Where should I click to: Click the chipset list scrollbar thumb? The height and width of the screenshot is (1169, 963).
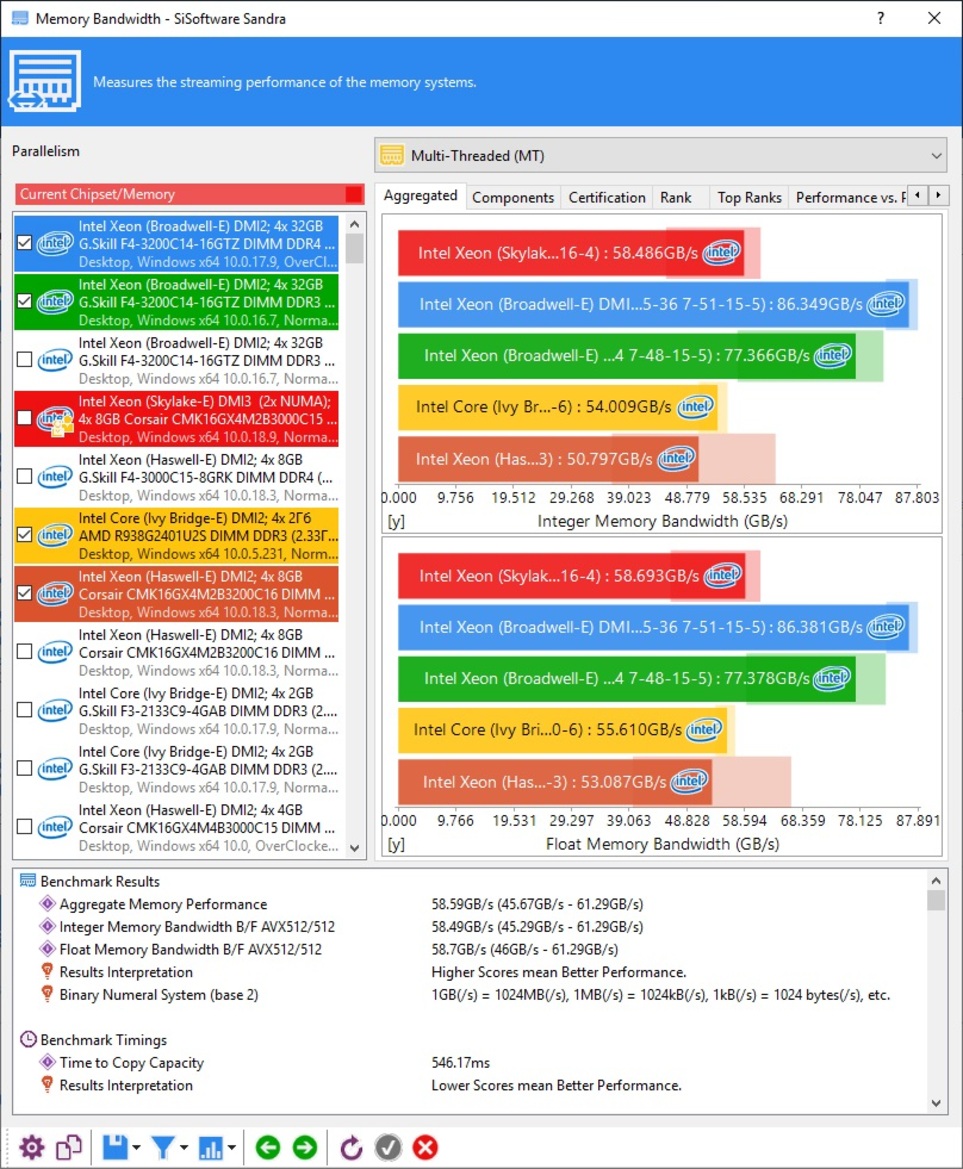(355, 249)
